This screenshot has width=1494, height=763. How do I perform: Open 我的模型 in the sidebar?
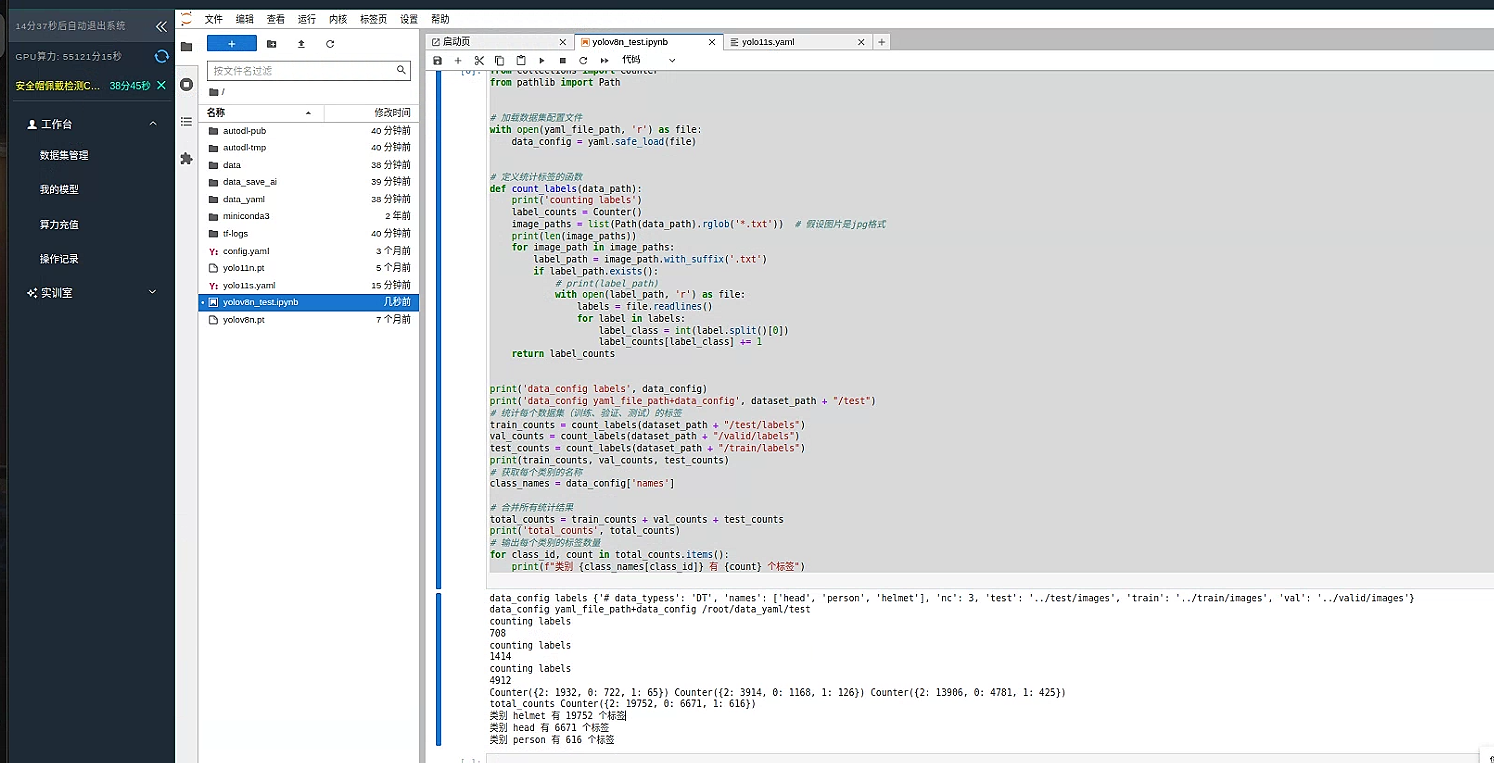(59, 190)
